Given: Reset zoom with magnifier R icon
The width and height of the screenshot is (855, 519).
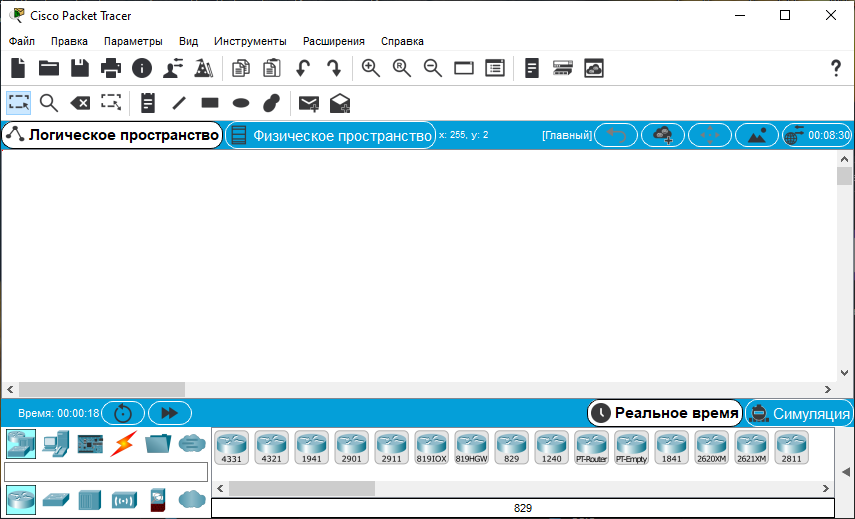Looking at the screenshot, I should (402, 68).
